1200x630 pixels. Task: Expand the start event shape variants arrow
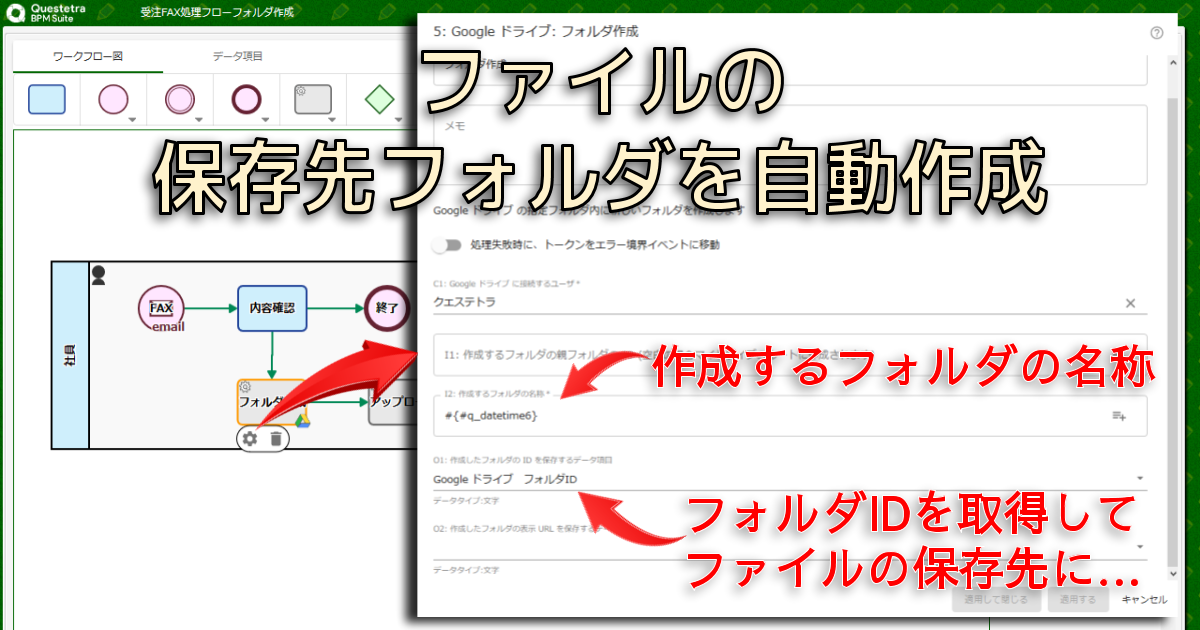coord(133,120)
